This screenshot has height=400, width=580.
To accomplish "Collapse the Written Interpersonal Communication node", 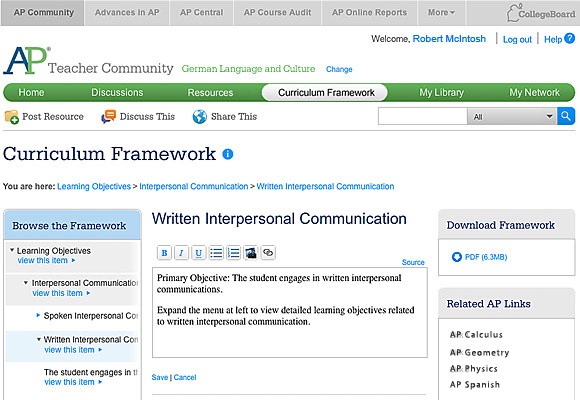I will [x=38, y=339].
